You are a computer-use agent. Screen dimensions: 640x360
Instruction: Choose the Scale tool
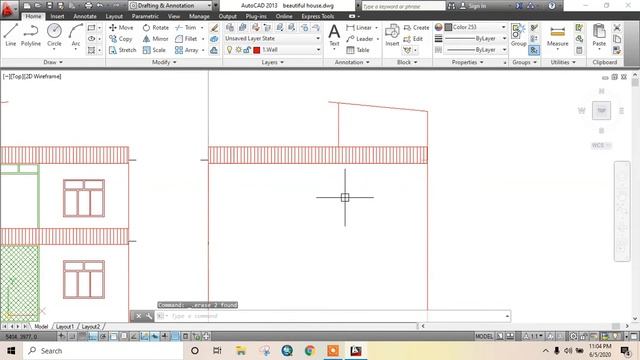tap(154, 50)
